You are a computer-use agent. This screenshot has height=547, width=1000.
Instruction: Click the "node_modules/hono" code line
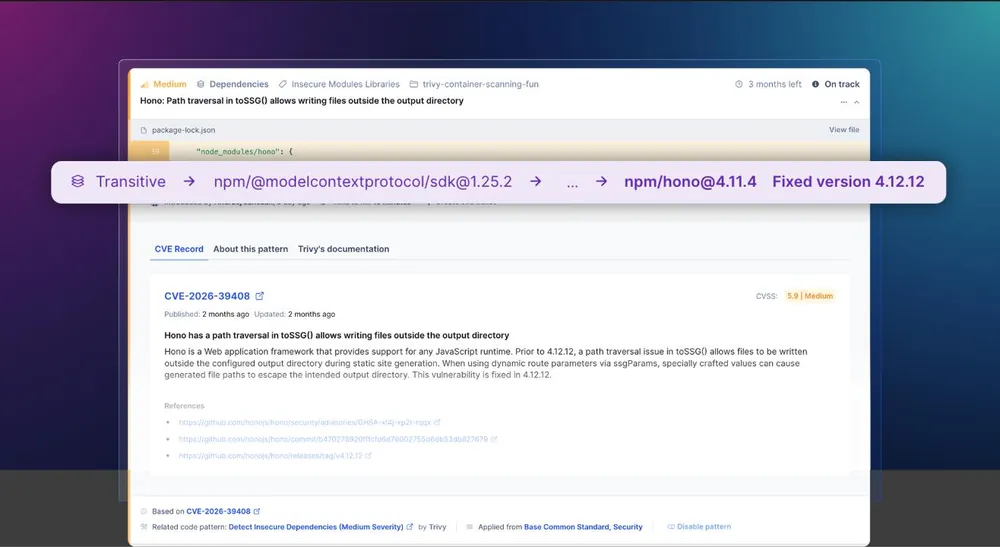[244, 152]
